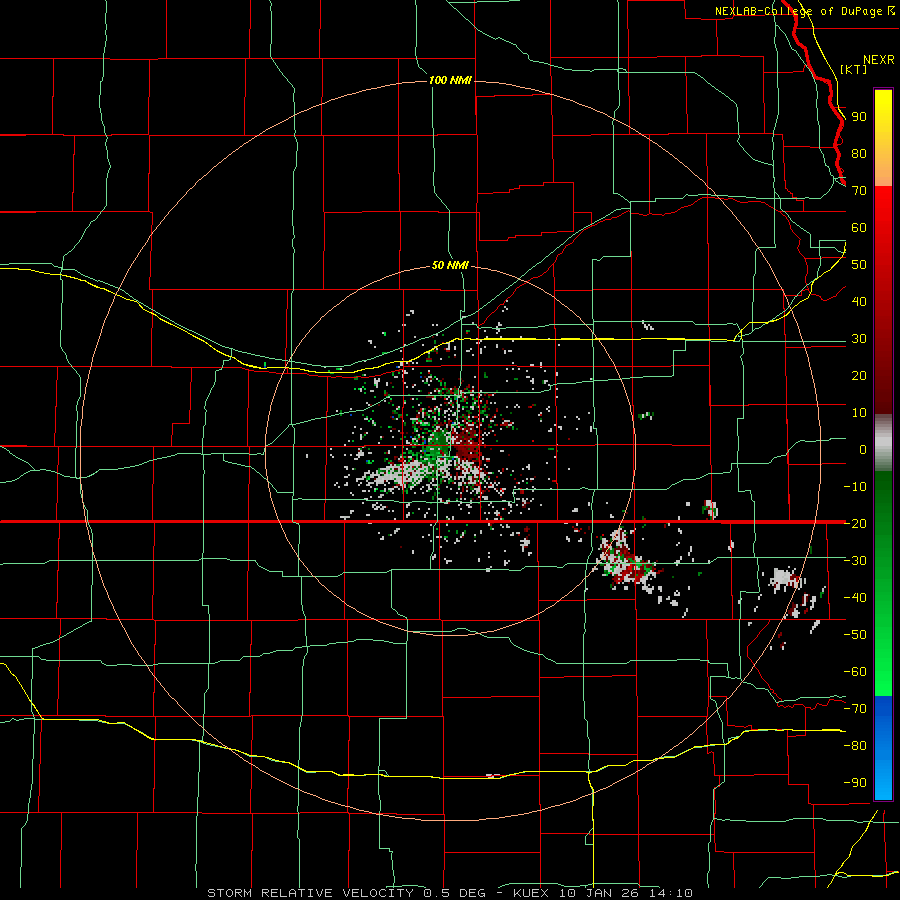Screen dimensions: 900x900
Task: Click the 'NEXLAB-College of DuPage' watermark text
Action: [x=798, y=11]
